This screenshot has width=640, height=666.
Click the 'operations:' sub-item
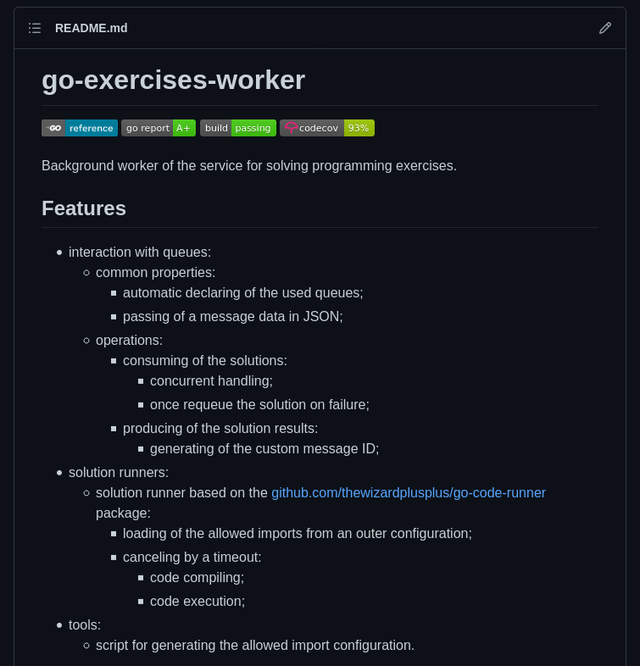pos(129,341)
